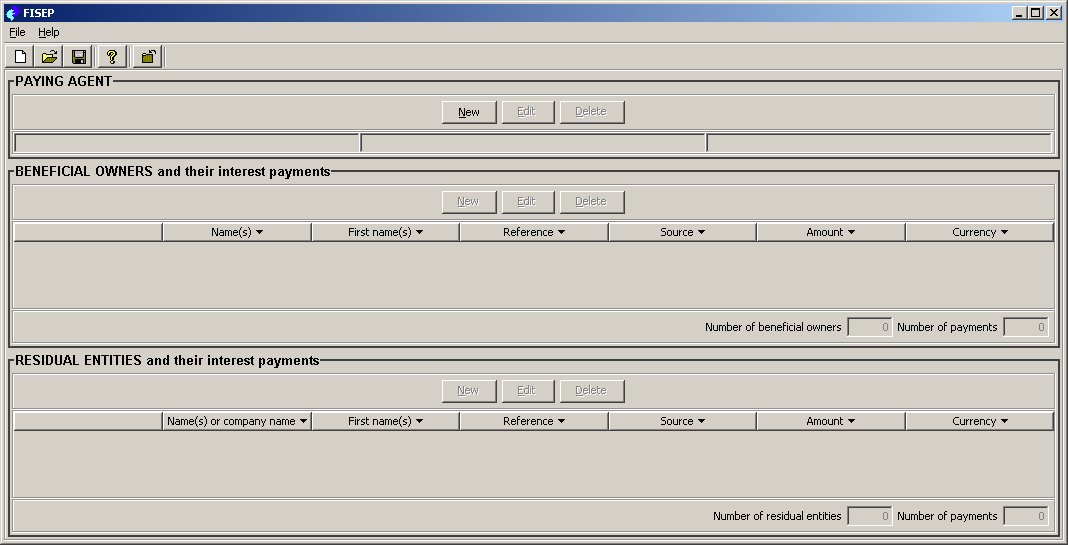Viewport: 1068px width, 545px height.
Task: Click the Open file folder icon
Action: click(x=49, y=57)
